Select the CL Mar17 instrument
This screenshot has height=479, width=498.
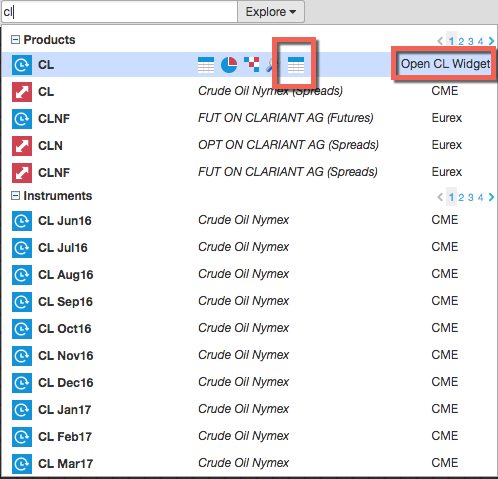[x=248, y=464]
